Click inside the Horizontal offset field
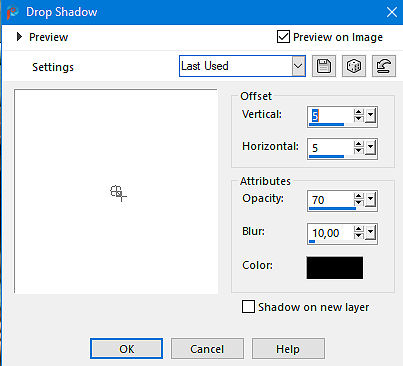The image size is (403, 366). click(x=330, y=148)
